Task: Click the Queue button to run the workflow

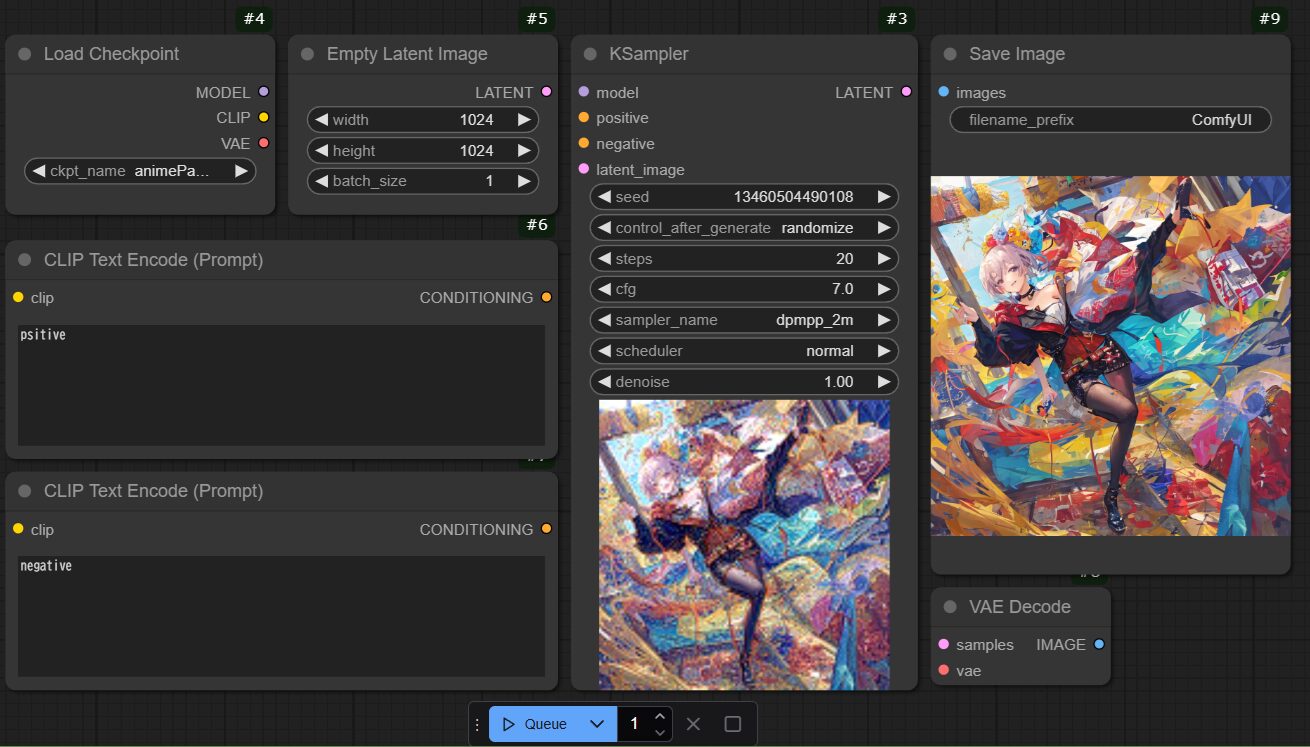Action: [x=534, y=724]
